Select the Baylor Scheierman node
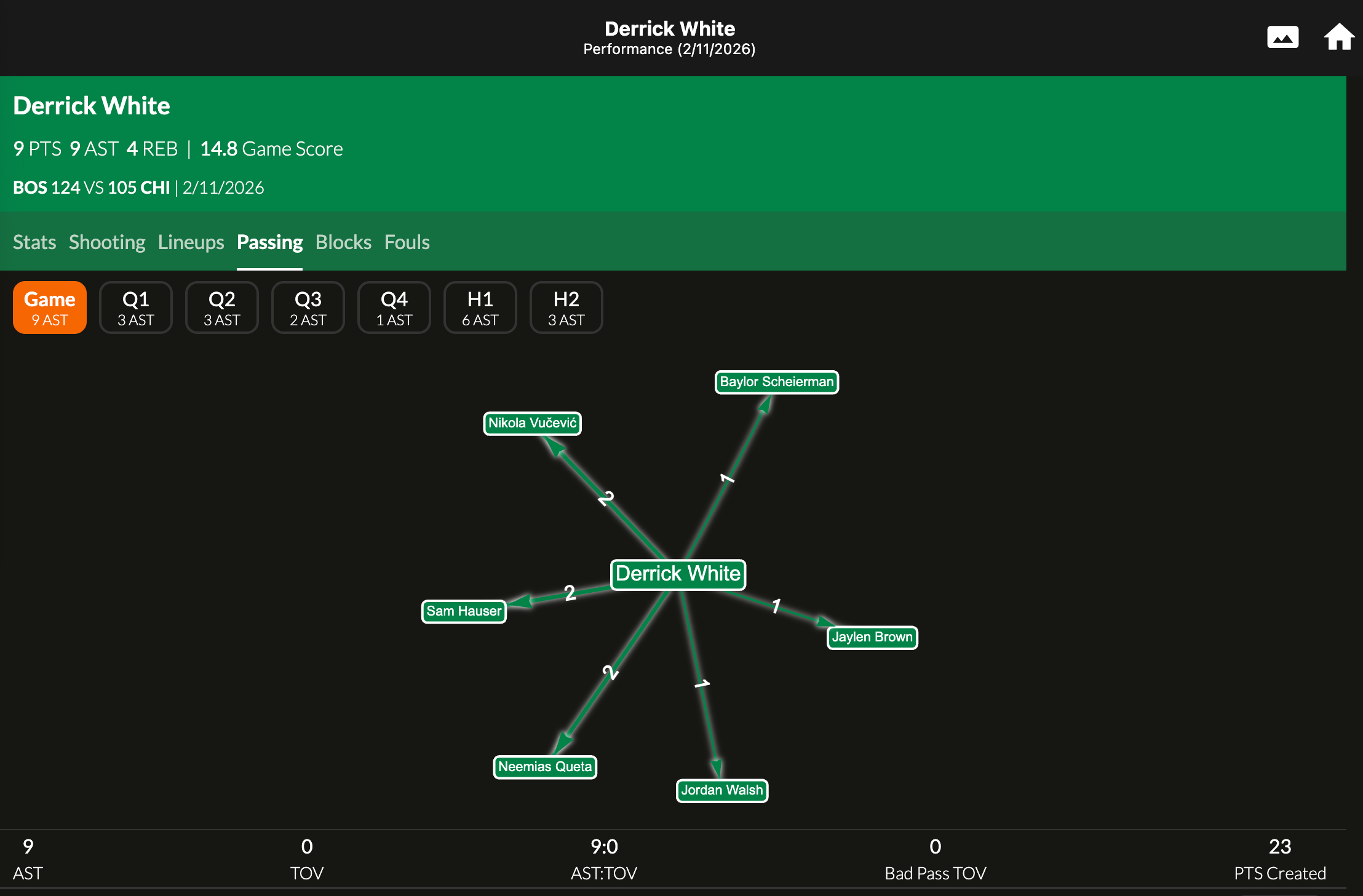 pyautogui.click(x=776, y=382)
